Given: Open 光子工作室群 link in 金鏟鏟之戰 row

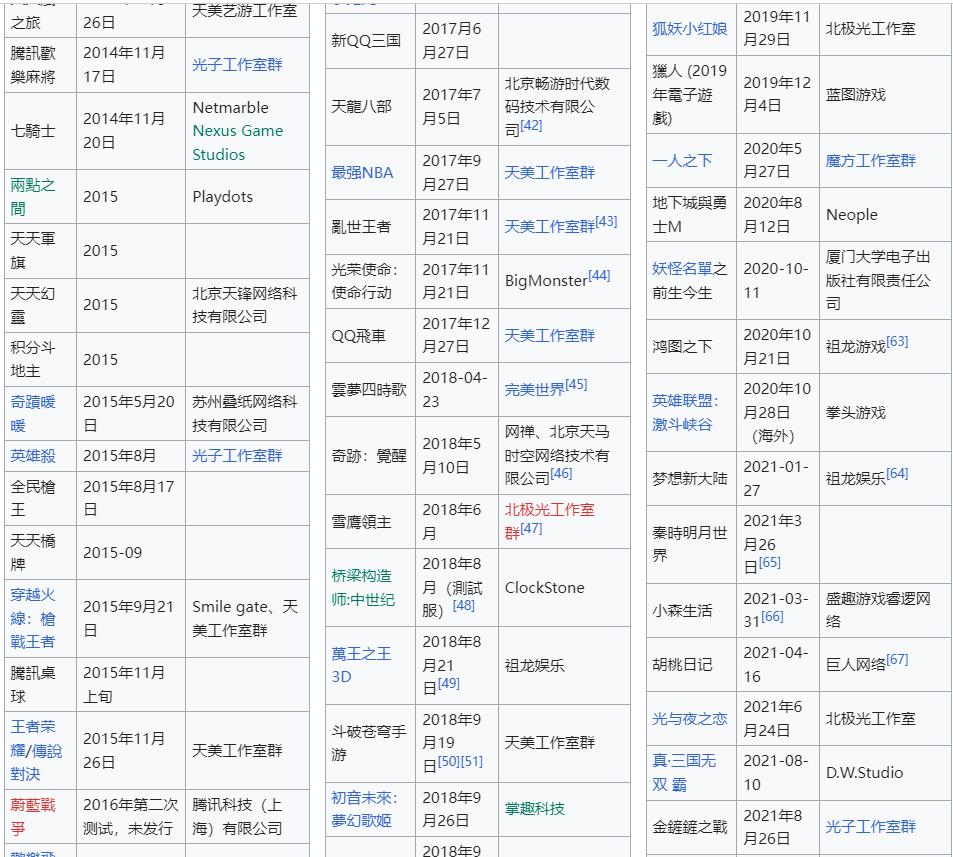Looking at the screenshot, I should point(870,827).
